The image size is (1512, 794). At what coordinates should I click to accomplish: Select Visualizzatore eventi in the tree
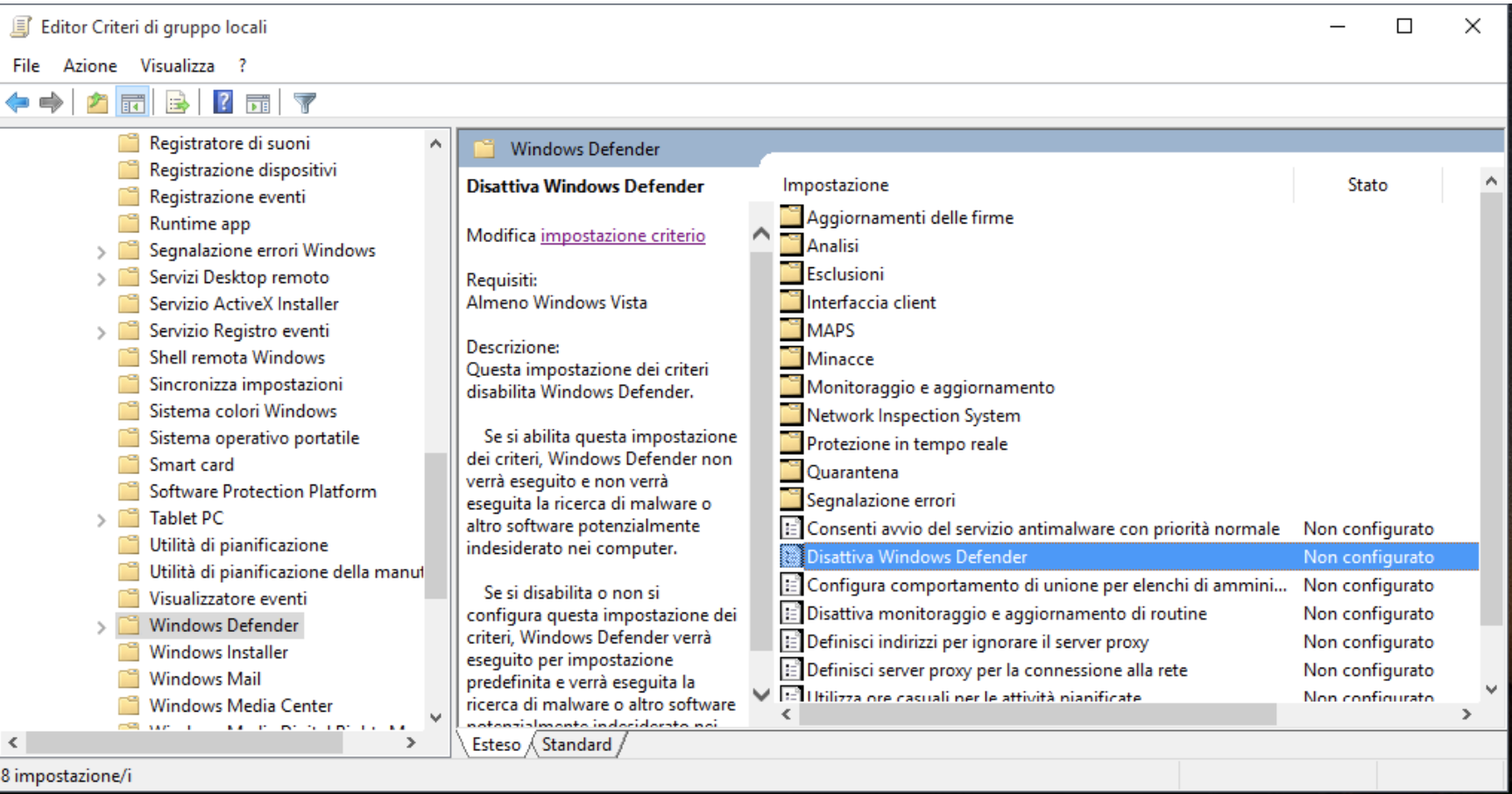[x=228, y=599]
